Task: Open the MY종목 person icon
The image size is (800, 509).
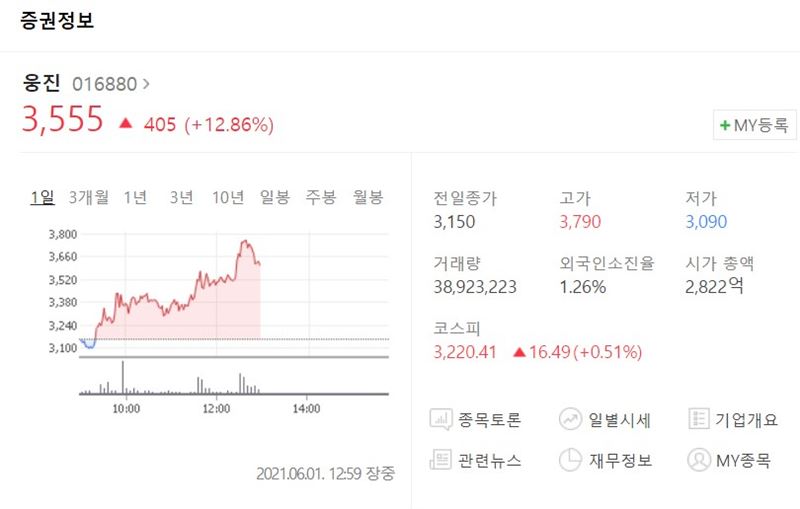Action: coord(699,460)
